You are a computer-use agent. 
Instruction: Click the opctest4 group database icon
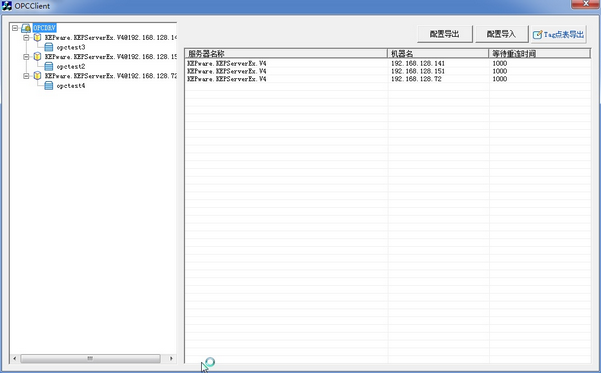pyautogui.click(x=49, y=85)
